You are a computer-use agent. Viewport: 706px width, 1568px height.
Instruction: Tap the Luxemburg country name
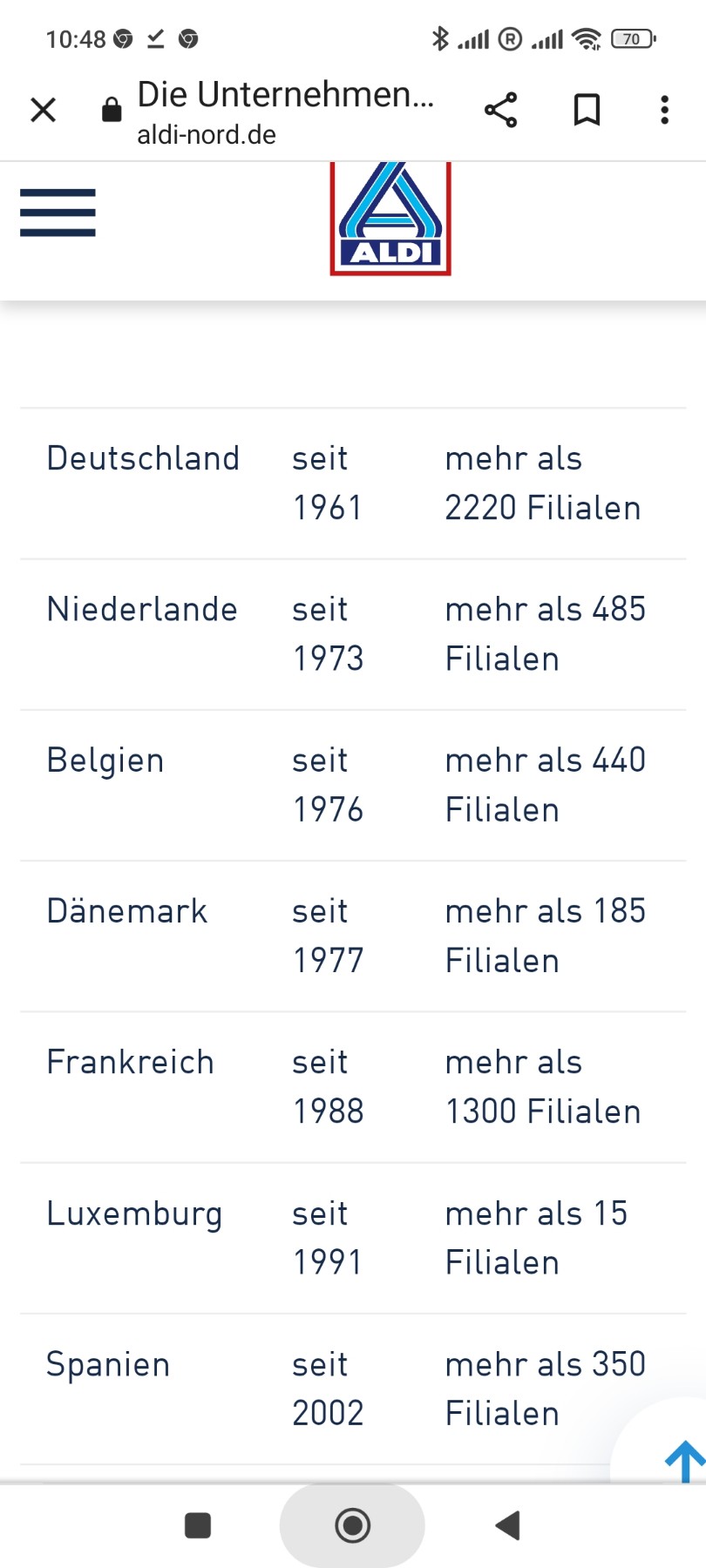pyautogui.click(x=134, y=1213)
